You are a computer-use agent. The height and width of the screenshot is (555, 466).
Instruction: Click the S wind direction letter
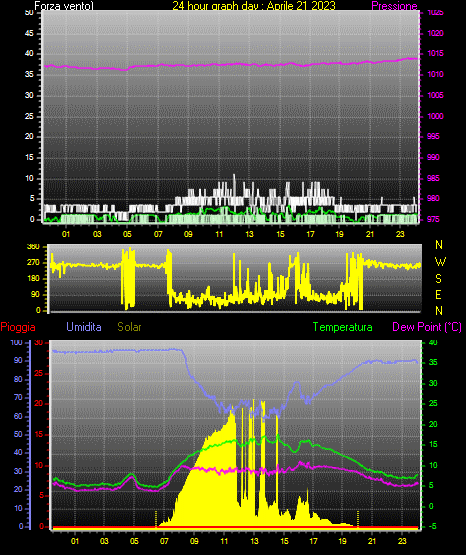coord(438,279)
